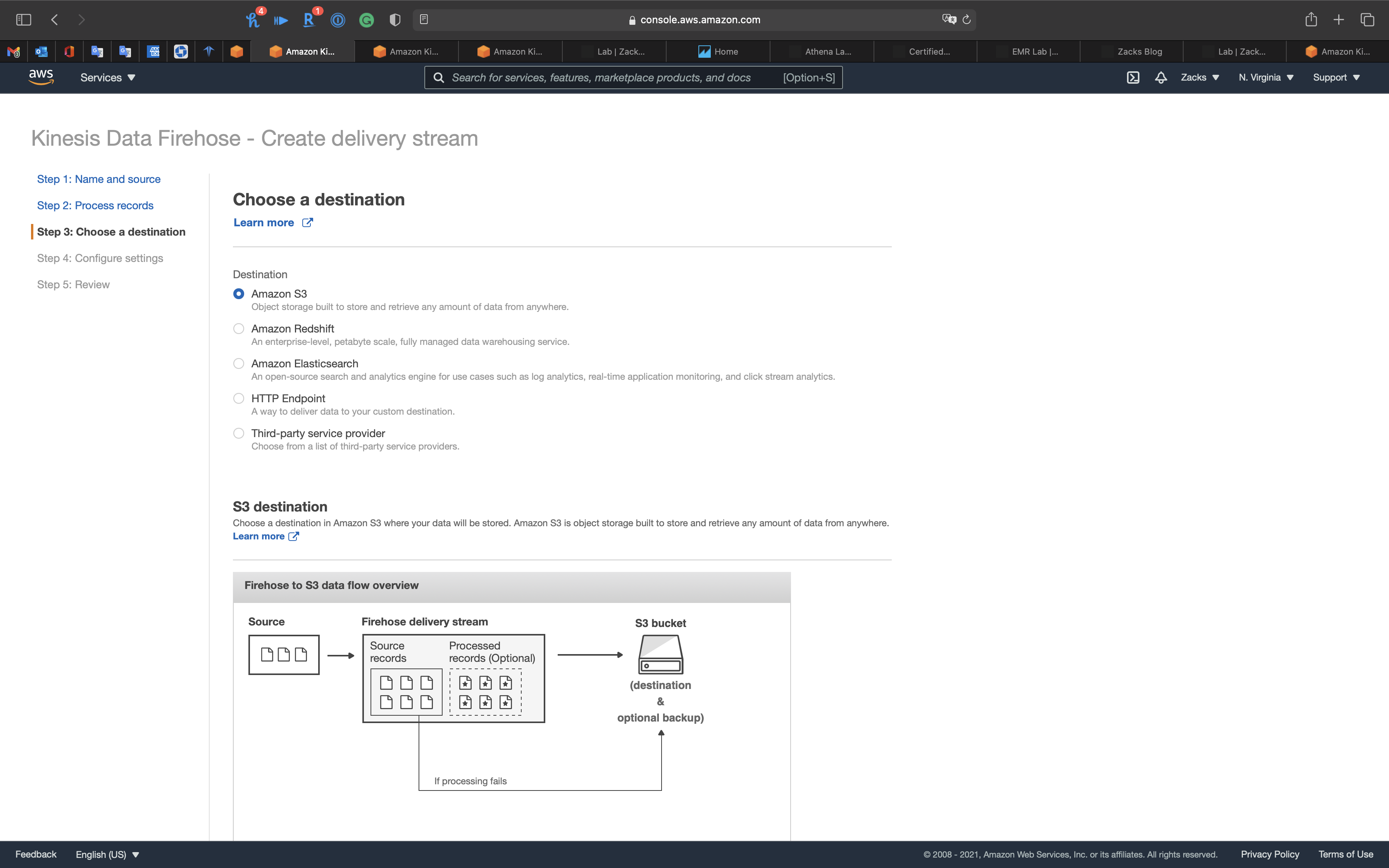The image size is (1389, 868).
Task: Toggle the Safari sidebar icon
Action: tap(24, 19)
